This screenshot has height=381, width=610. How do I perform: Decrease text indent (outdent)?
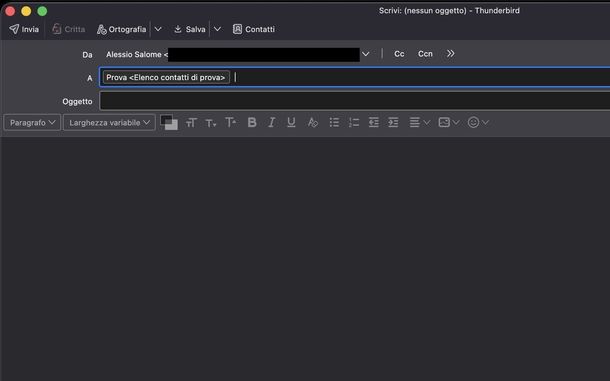click(x=373, y=123)
